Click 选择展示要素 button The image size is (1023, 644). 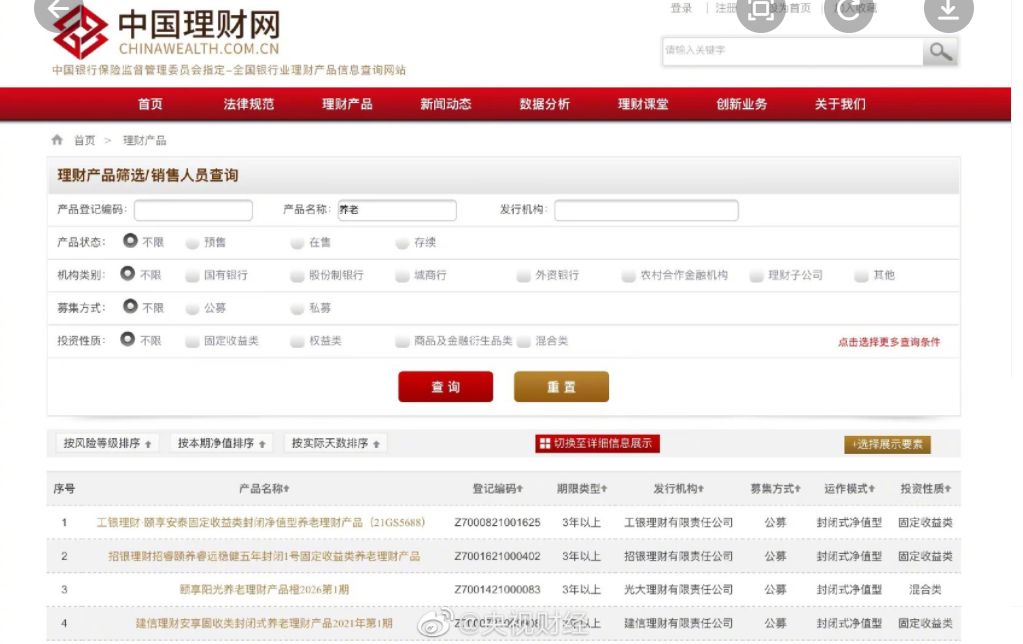pyautogui.click(x=887, y=444)
